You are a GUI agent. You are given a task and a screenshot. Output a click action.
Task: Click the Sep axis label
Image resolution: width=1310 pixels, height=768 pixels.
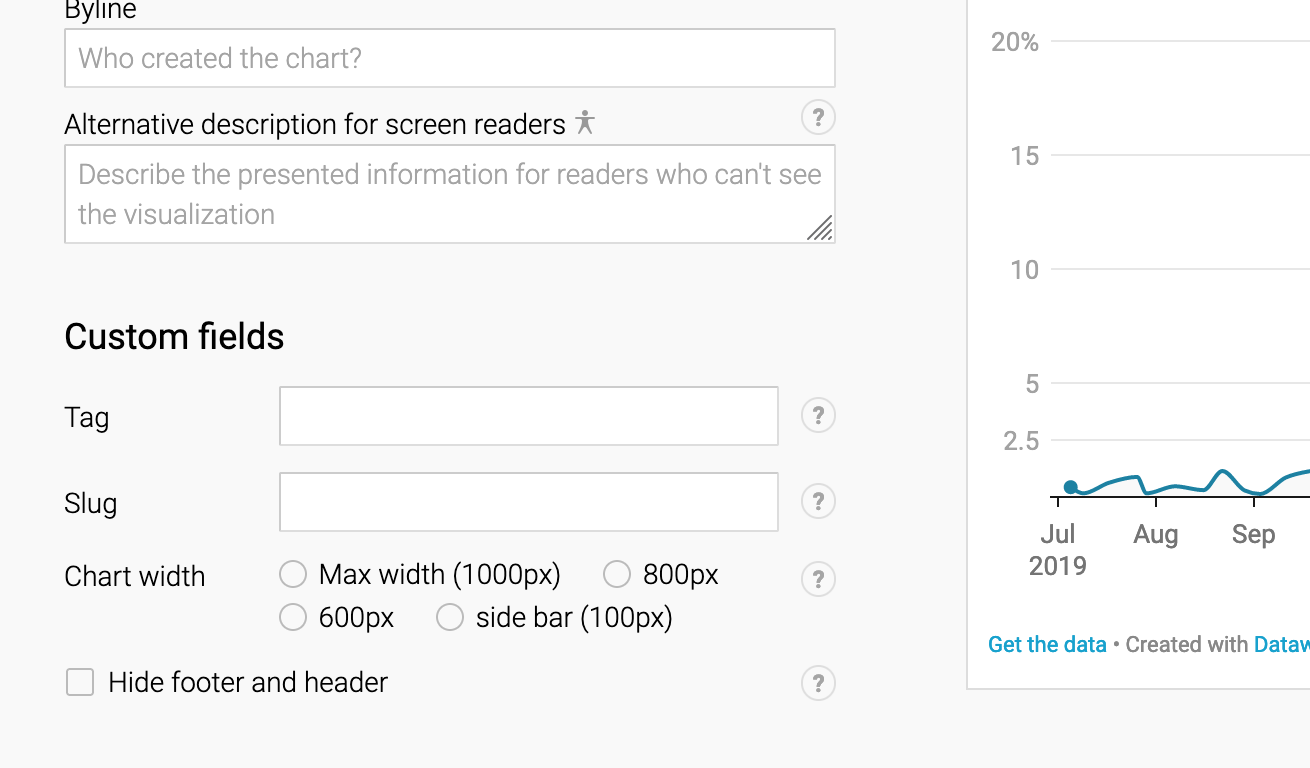tap(1253, 535)
